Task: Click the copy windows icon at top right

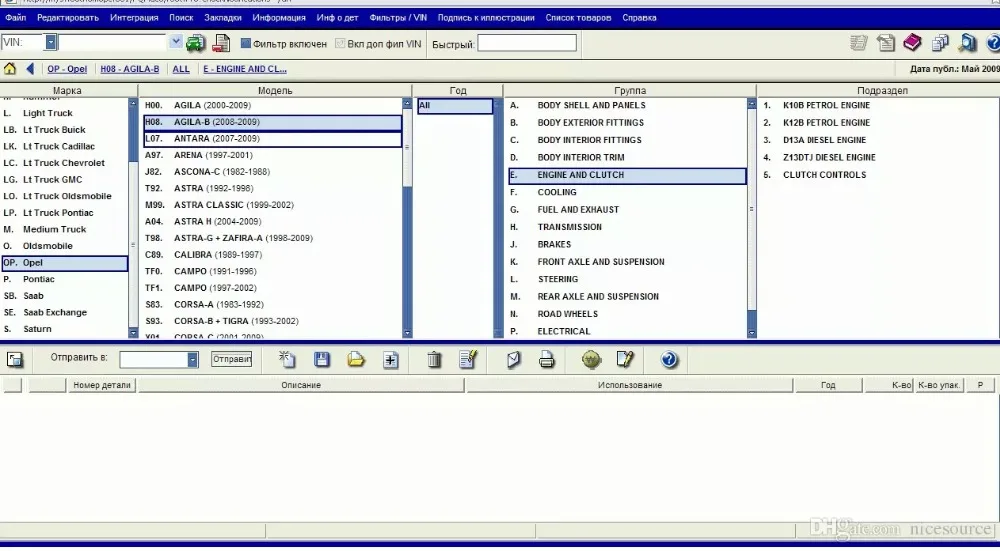Action: tap(940, 43)
